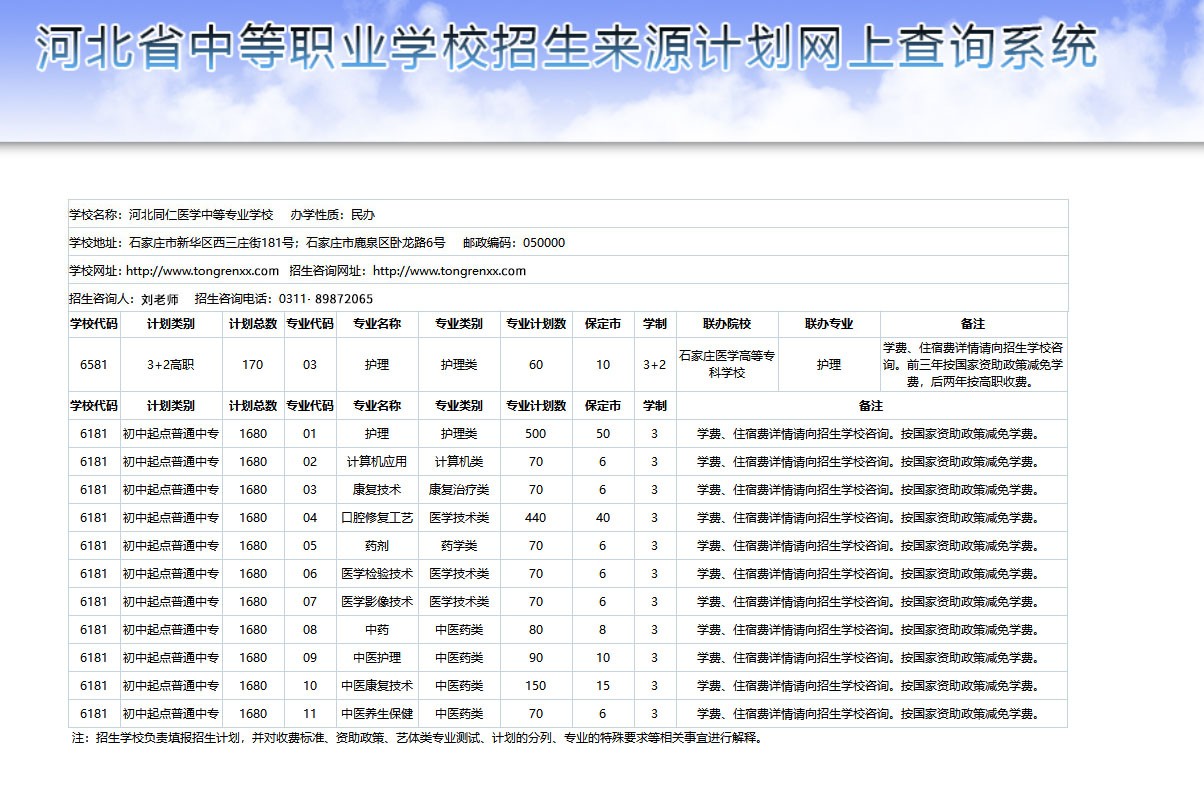Viewport: 1204px width, 788px height.
Task: Click 备注 header in the second table
Action: coord(871,406)
